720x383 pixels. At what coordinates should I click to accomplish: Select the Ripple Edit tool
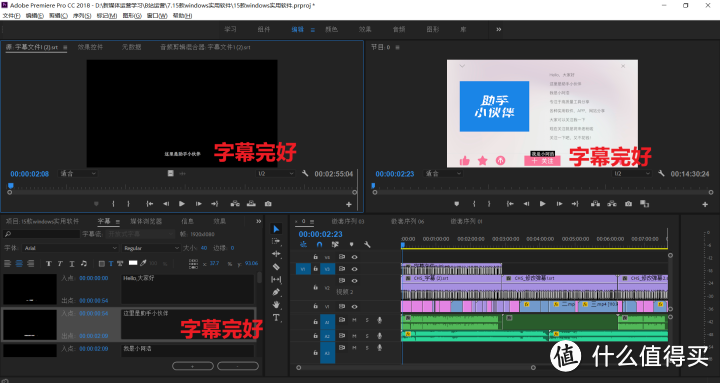click(x=276, y=253)
